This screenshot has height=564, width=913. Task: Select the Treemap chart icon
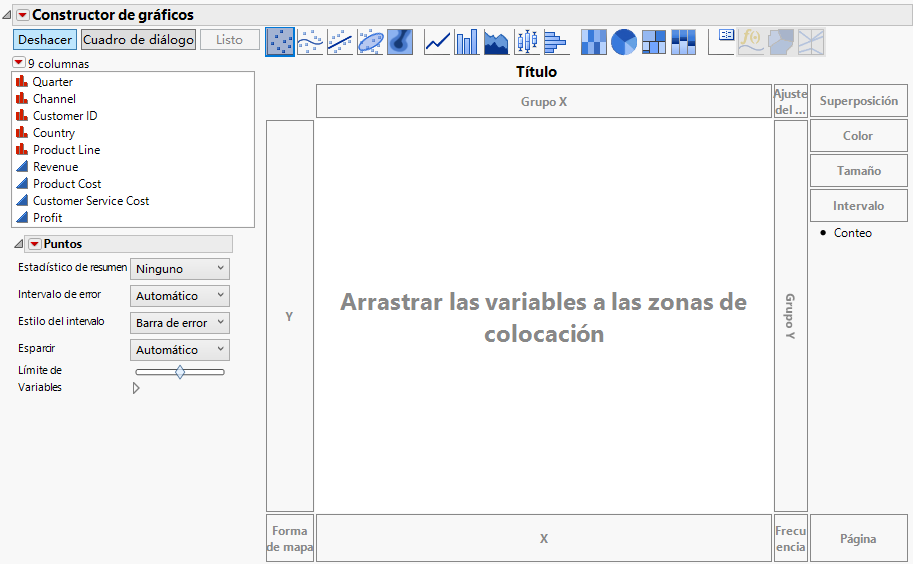click(654, 42)
